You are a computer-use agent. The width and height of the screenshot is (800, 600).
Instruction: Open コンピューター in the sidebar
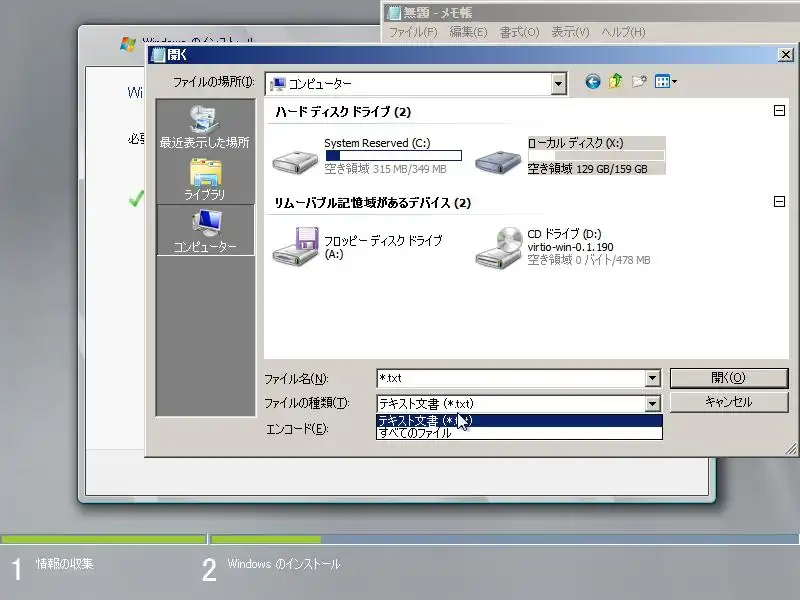coord(205,231)
